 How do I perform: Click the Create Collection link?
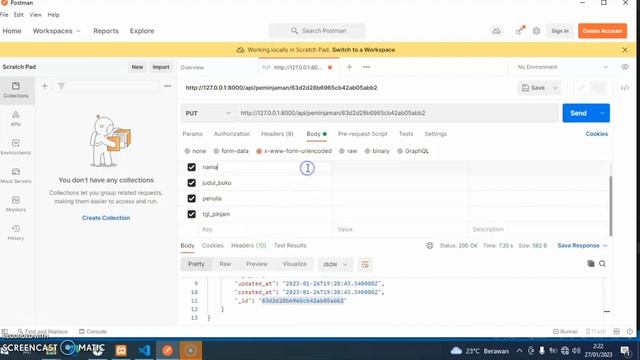point(106,218)
